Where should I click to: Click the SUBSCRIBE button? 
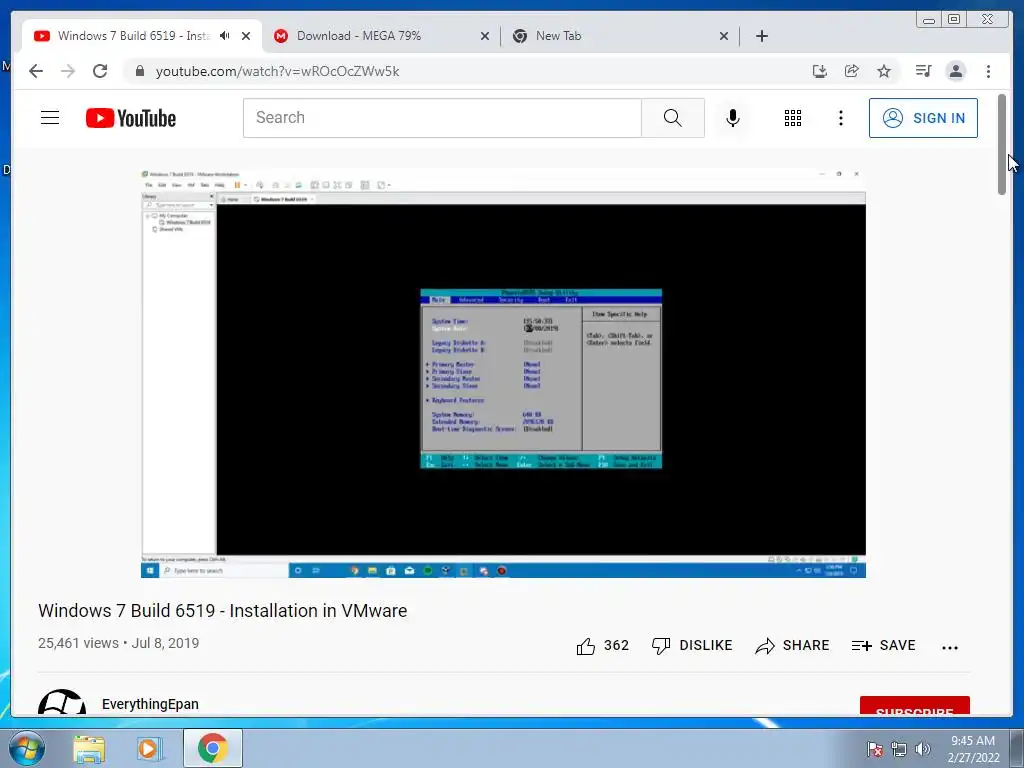click(x=914, y=706)
